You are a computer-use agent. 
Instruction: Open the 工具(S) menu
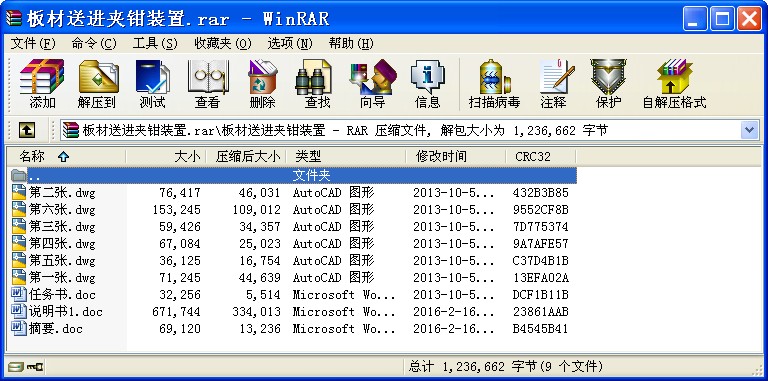[x=155, y=44]
